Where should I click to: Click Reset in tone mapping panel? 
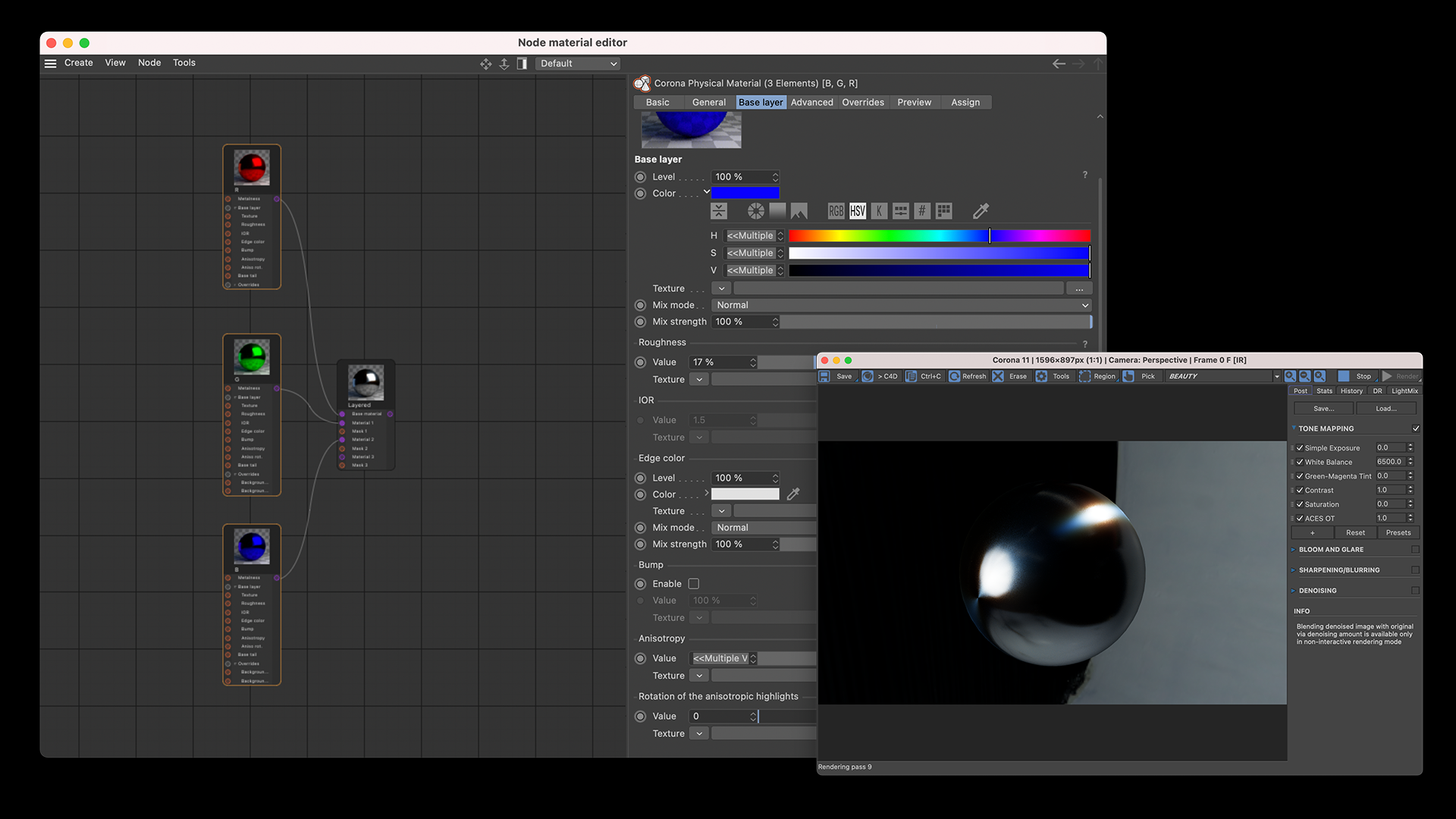coord(1356,533)
